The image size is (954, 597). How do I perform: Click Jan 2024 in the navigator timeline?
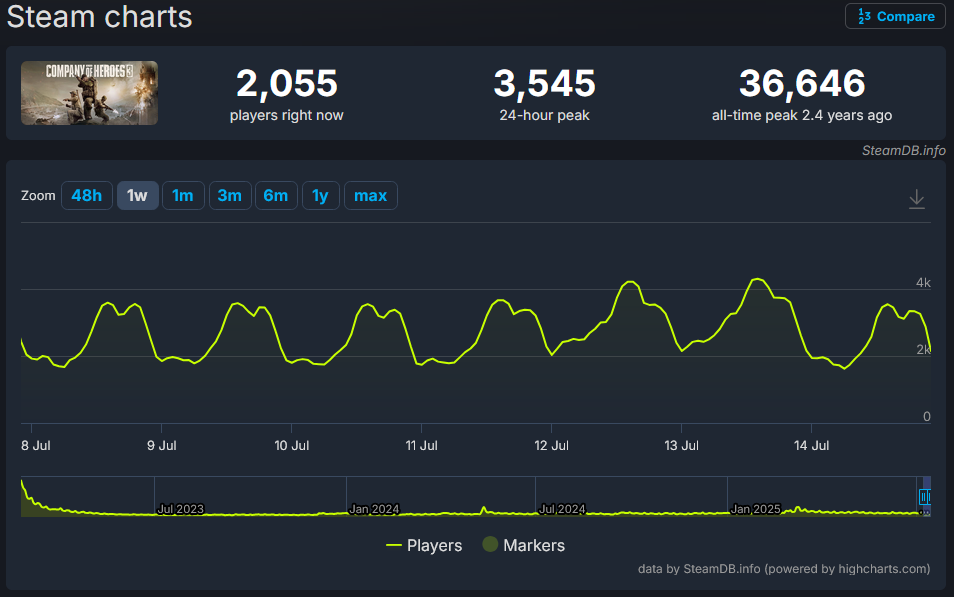(374, 509)
